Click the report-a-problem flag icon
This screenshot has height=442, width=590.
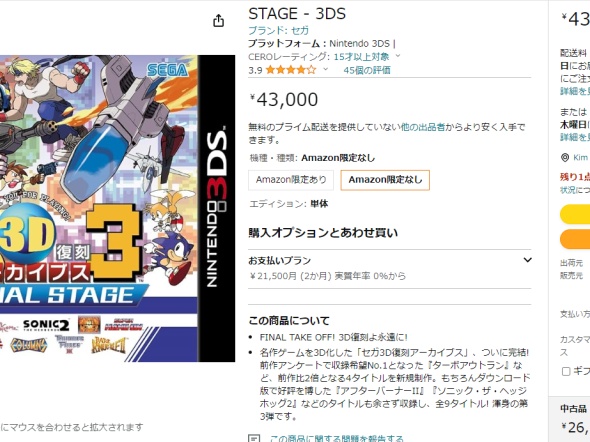[x=254, y=438]
